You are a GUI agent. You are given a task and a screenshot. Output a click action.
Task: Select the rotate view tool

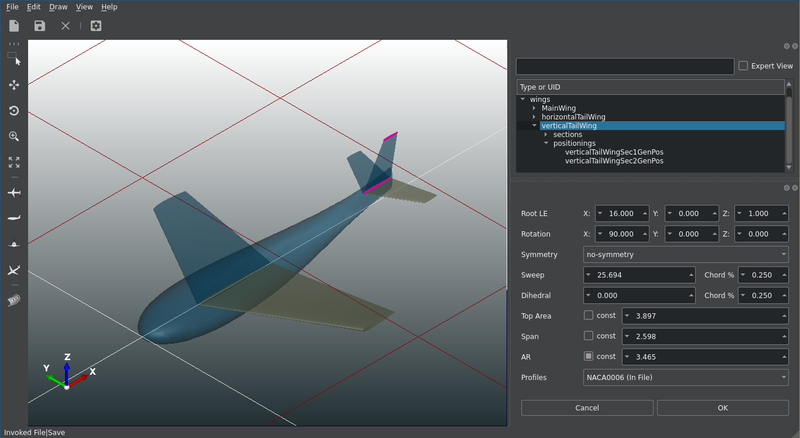(x=14, y=111)
